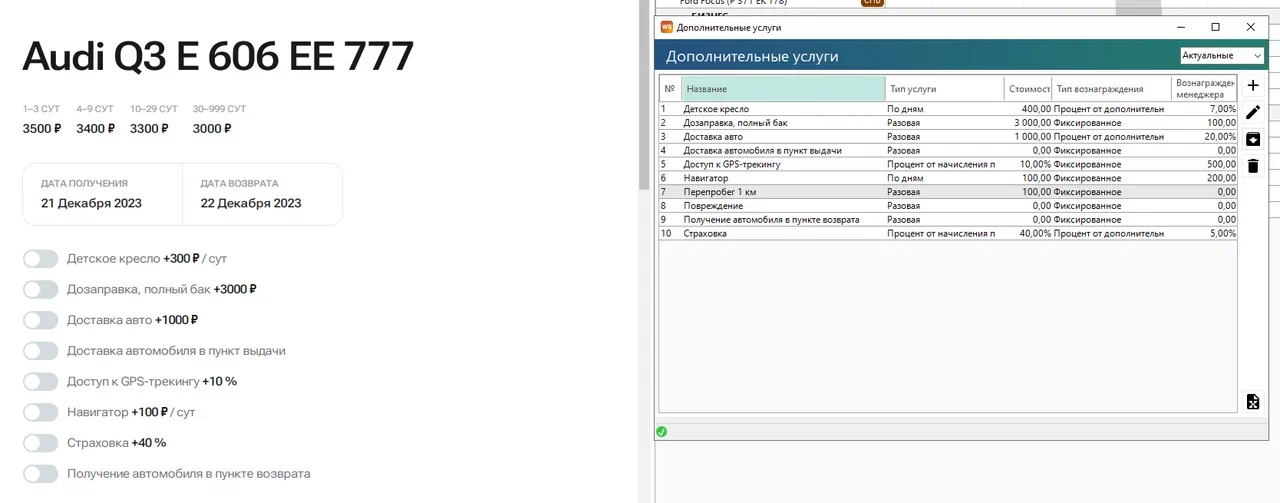The image size is (1280, 503).
Task: Open the Дата получения date field
Action: click(103, 195)
